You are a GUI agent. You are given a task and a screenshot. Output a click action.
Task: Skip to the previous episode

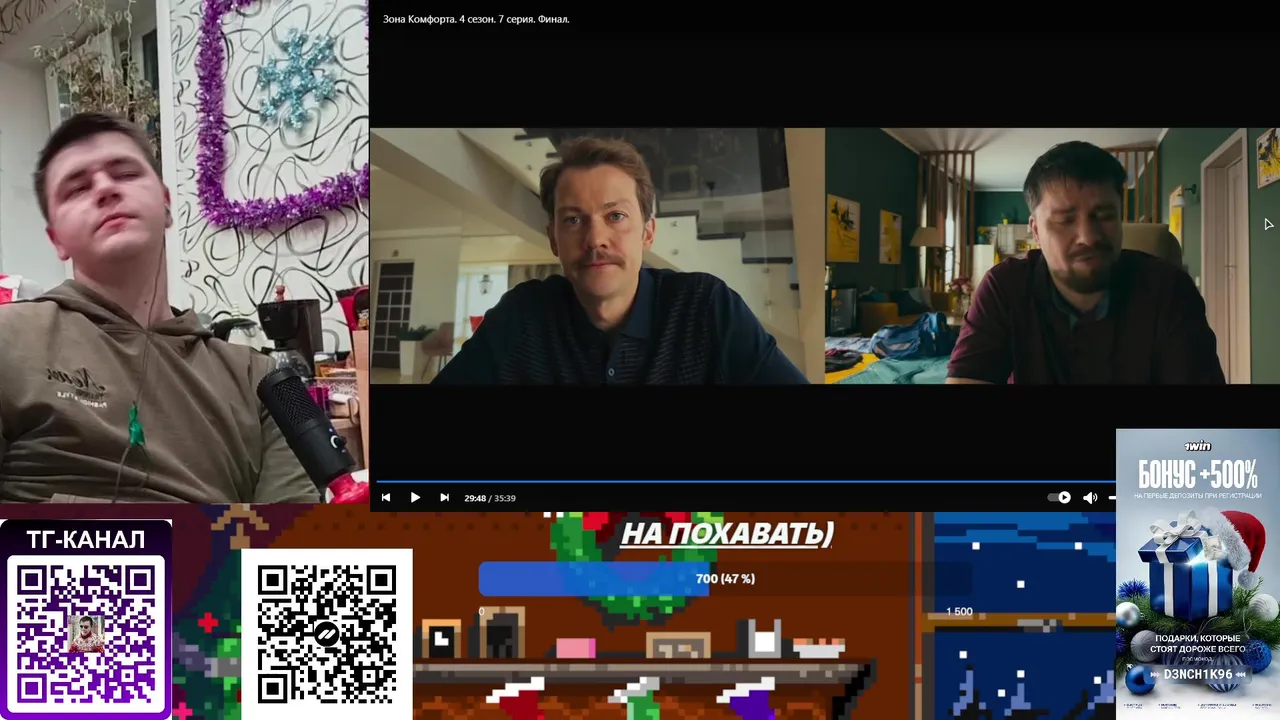386,497
